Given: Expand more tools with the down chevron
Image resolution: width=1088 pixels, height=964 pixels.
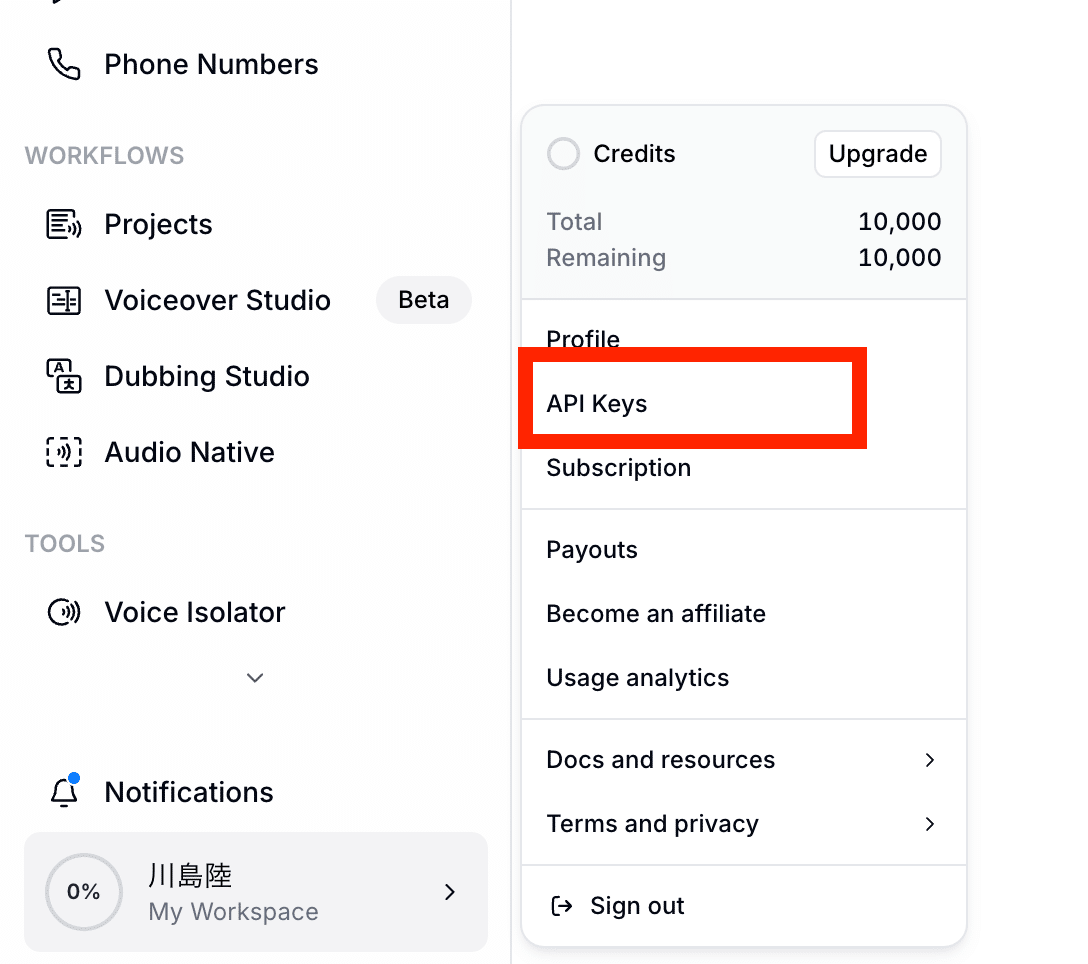Looking at the screenshot, I should pyautogui.click(x=255, y=678).
